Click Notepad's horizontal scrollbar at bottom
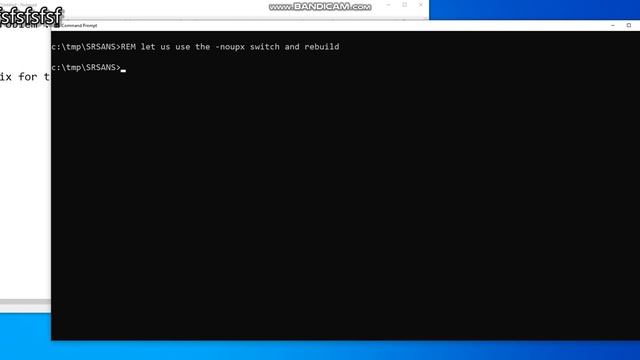Screen dimensions: 640x360 pos(25,302)
